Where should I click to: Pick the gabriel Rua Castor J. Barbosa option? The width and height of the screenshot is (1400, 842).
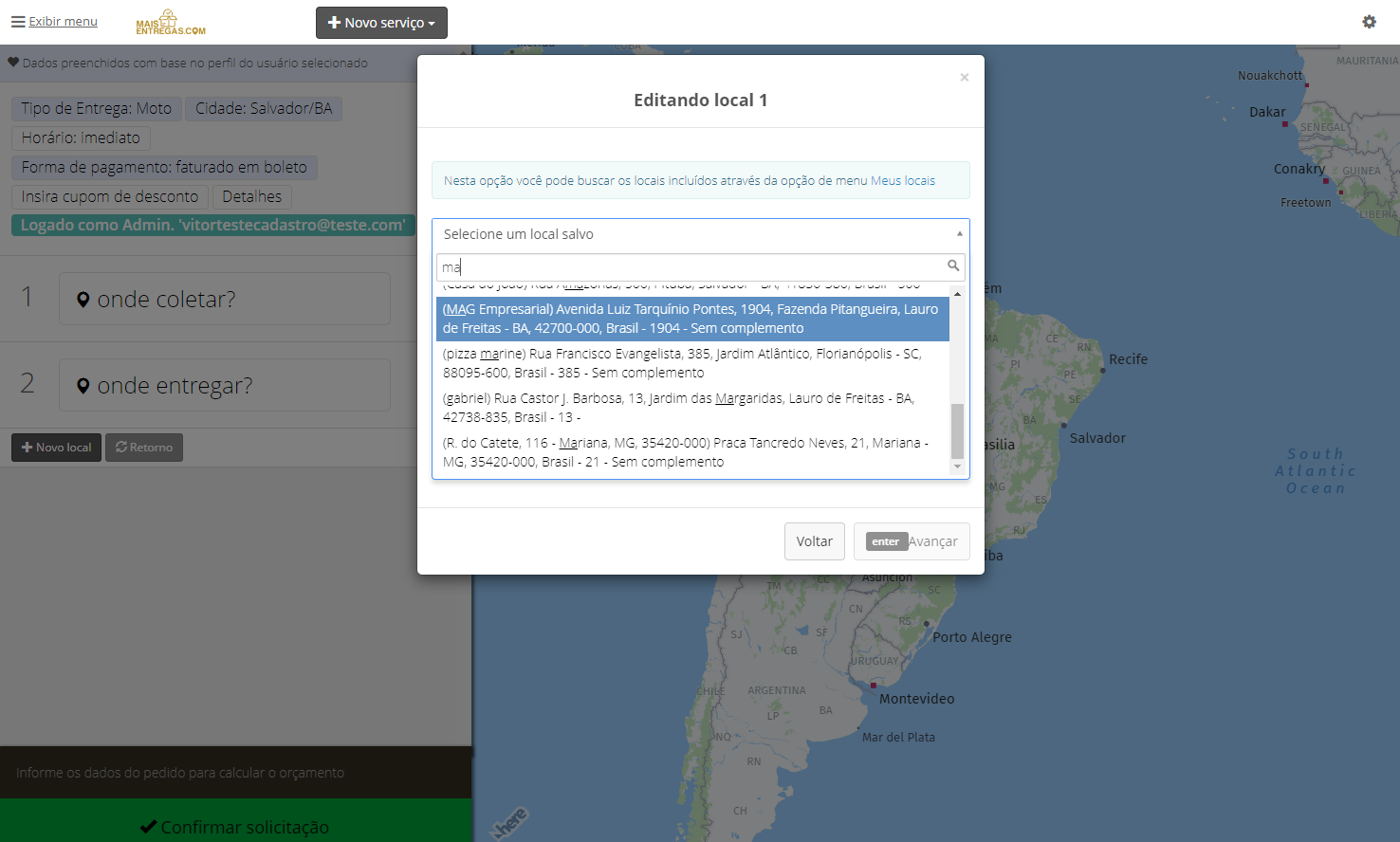692,408
